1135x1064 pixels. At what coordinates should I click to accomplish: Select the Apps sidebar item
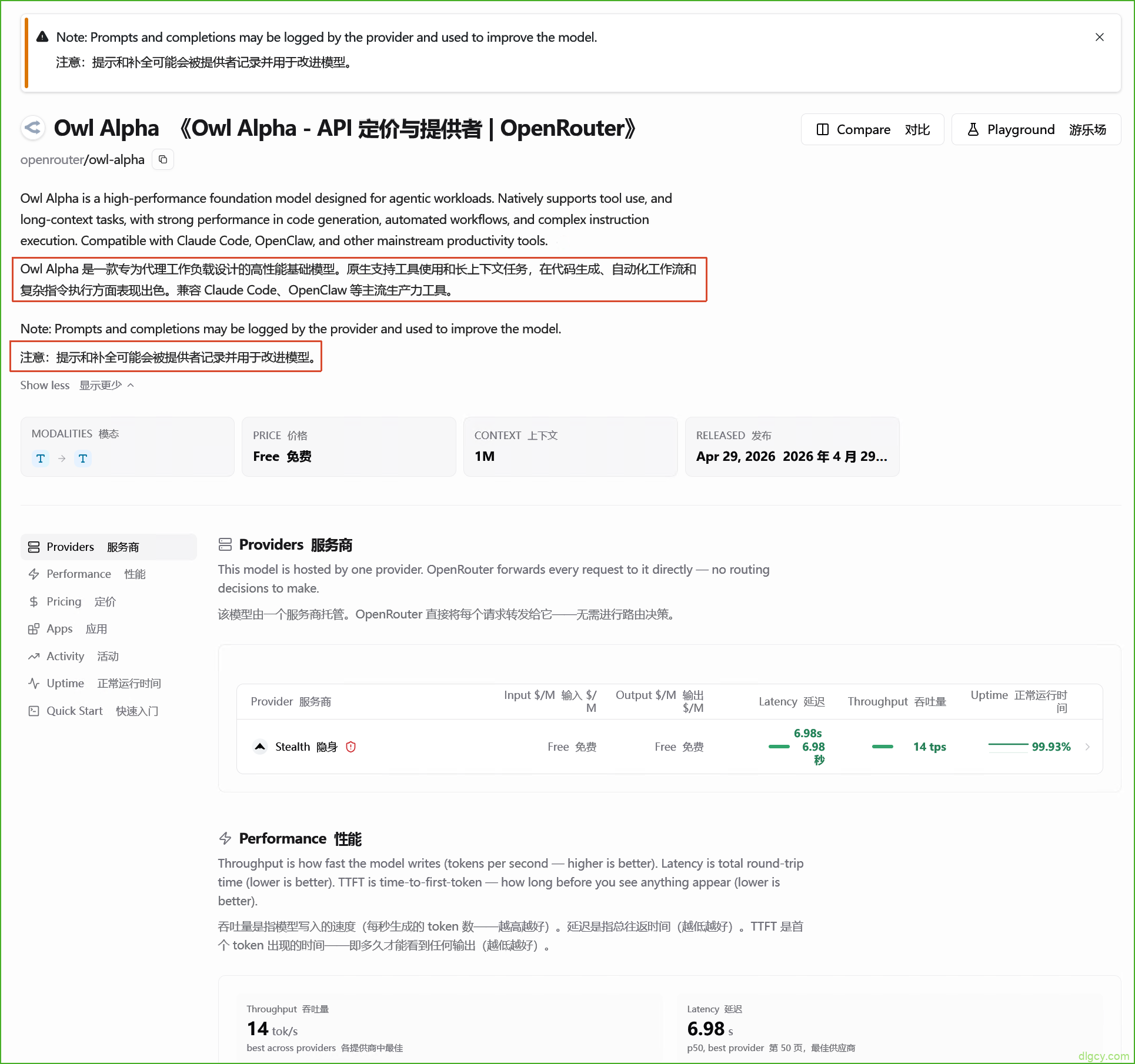point(109,629)
